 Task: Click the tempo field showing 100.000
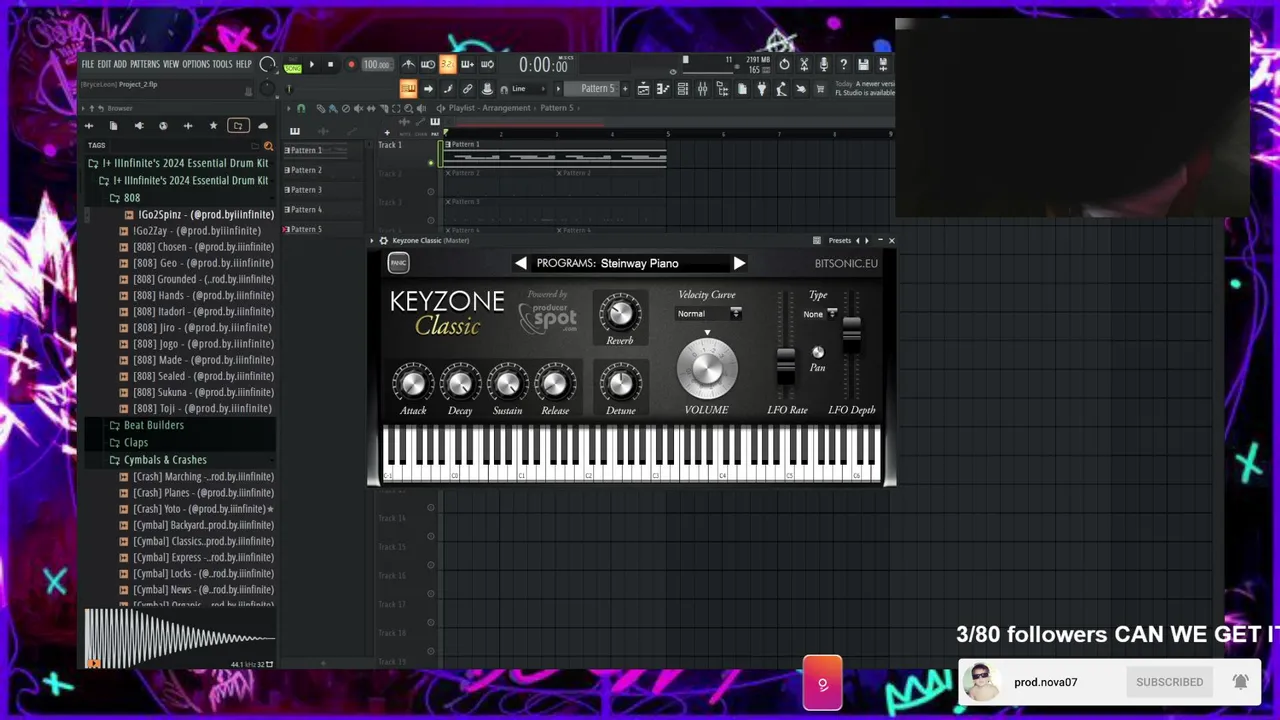(377, 65)
